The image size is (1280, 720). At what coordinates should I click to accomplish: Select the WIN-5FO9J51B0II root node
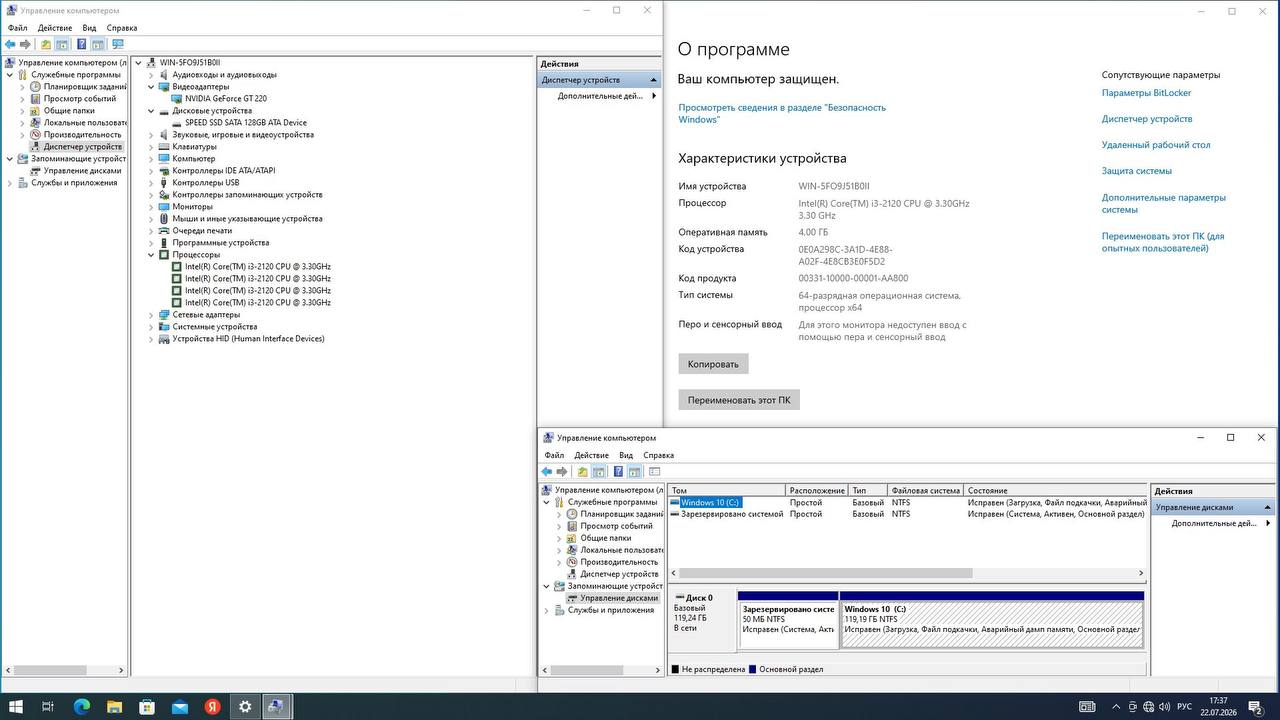pos(190,63)
